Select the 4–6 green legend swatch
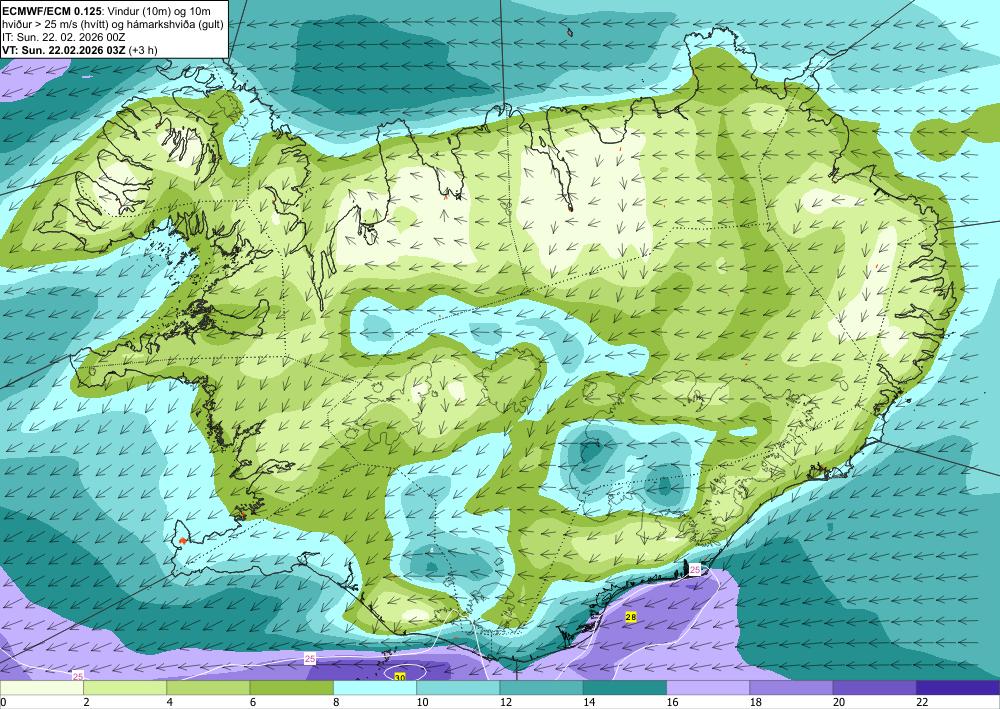The width and height of the screenshot is (1000, 709). click(x=208, y=688)
